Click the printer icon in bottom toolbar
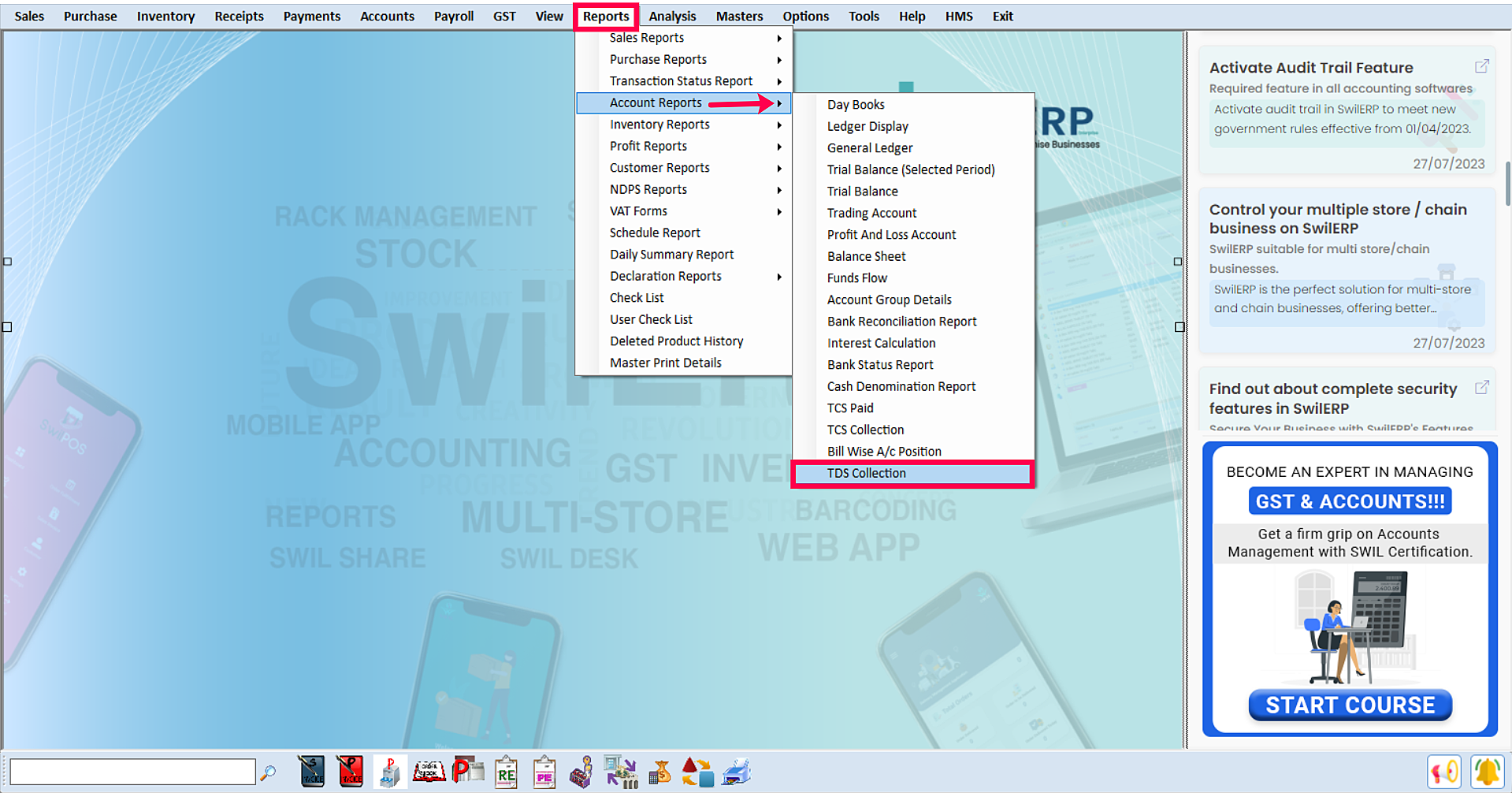Screen dimensions: 1512x793 (737, 772)
